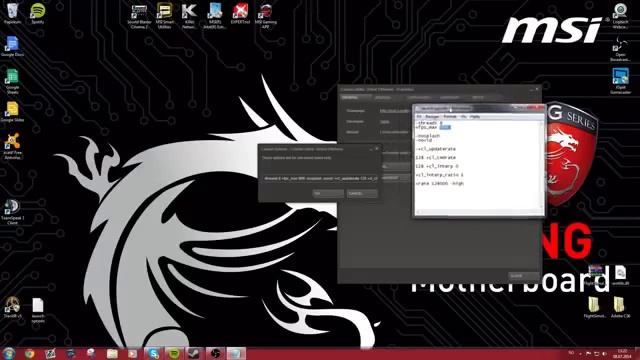Switch to Notepad in the taskbar
Viewport: 640px width, 360px height.
tap(236, 353)
